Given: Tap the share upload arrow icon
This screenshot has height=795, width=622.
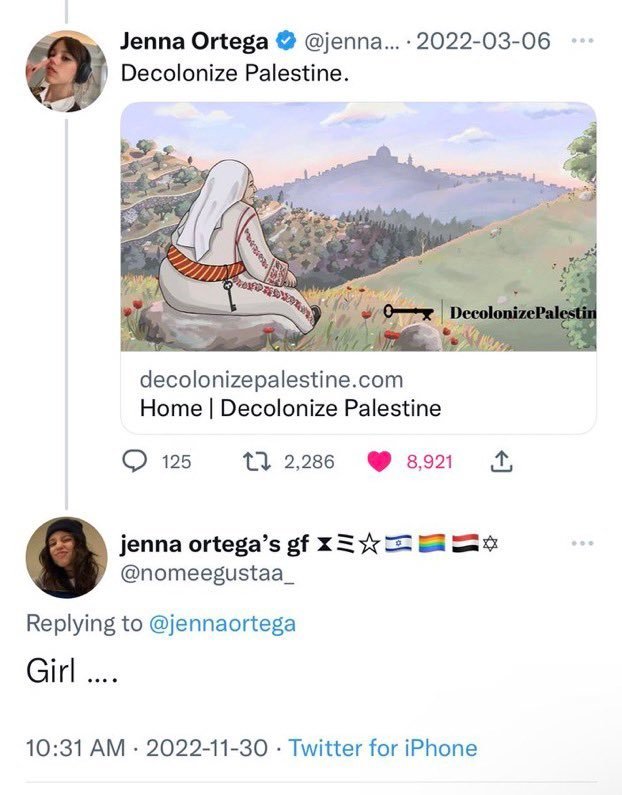Looking at the screenshot, I should (501, 461).
